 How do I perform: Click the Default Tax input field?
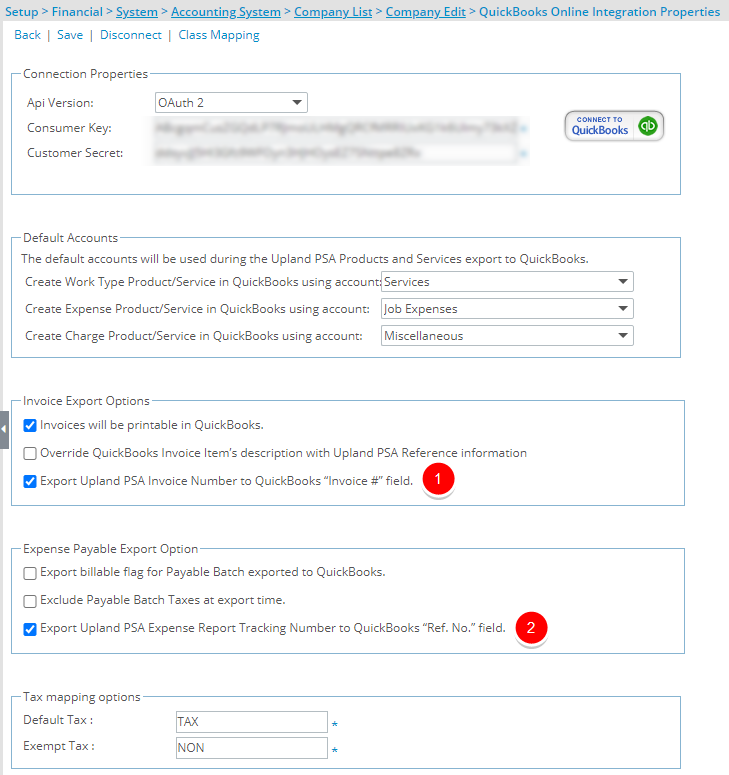pos(252,722)
